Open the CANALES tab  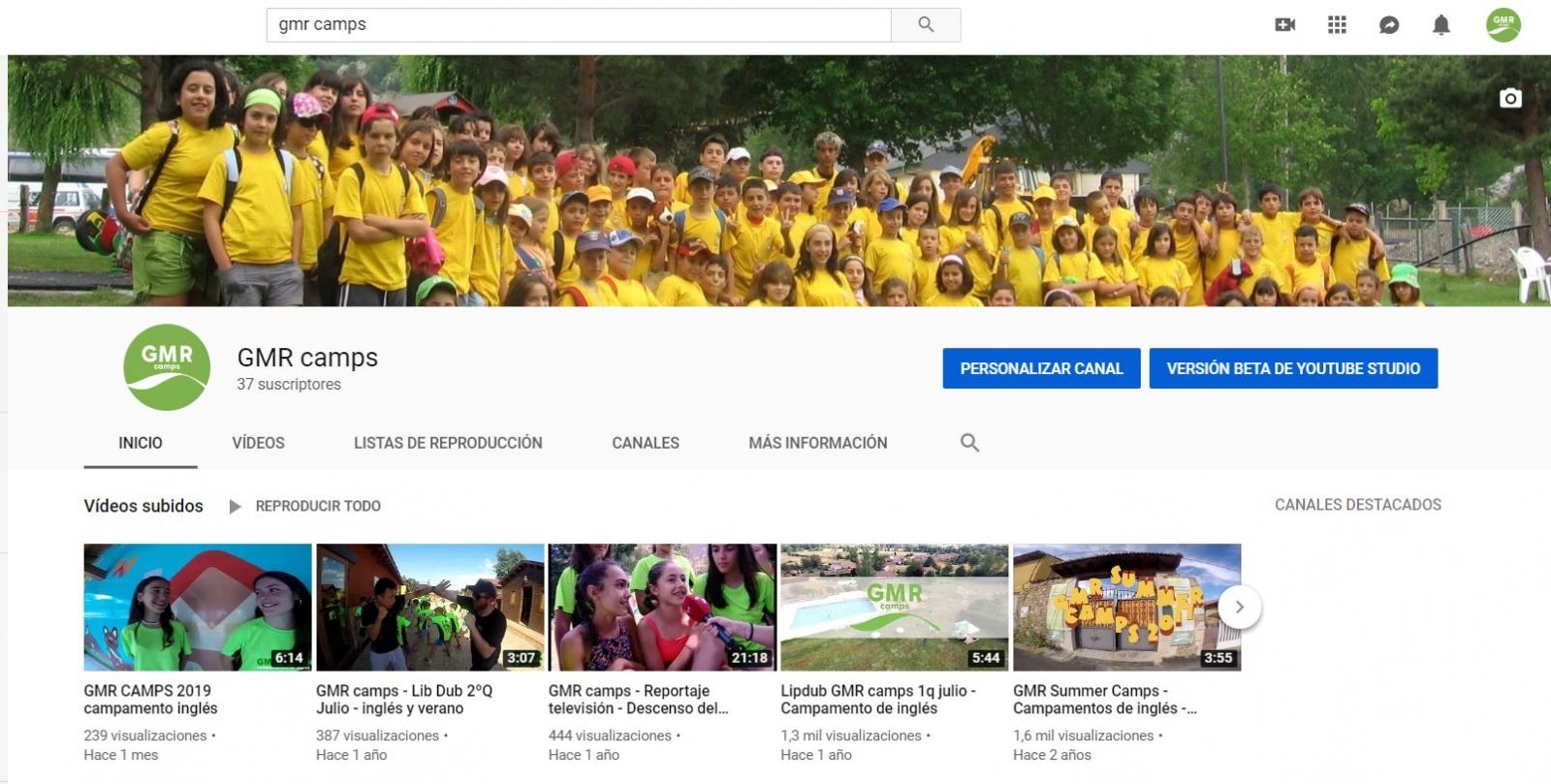[646, 443]
